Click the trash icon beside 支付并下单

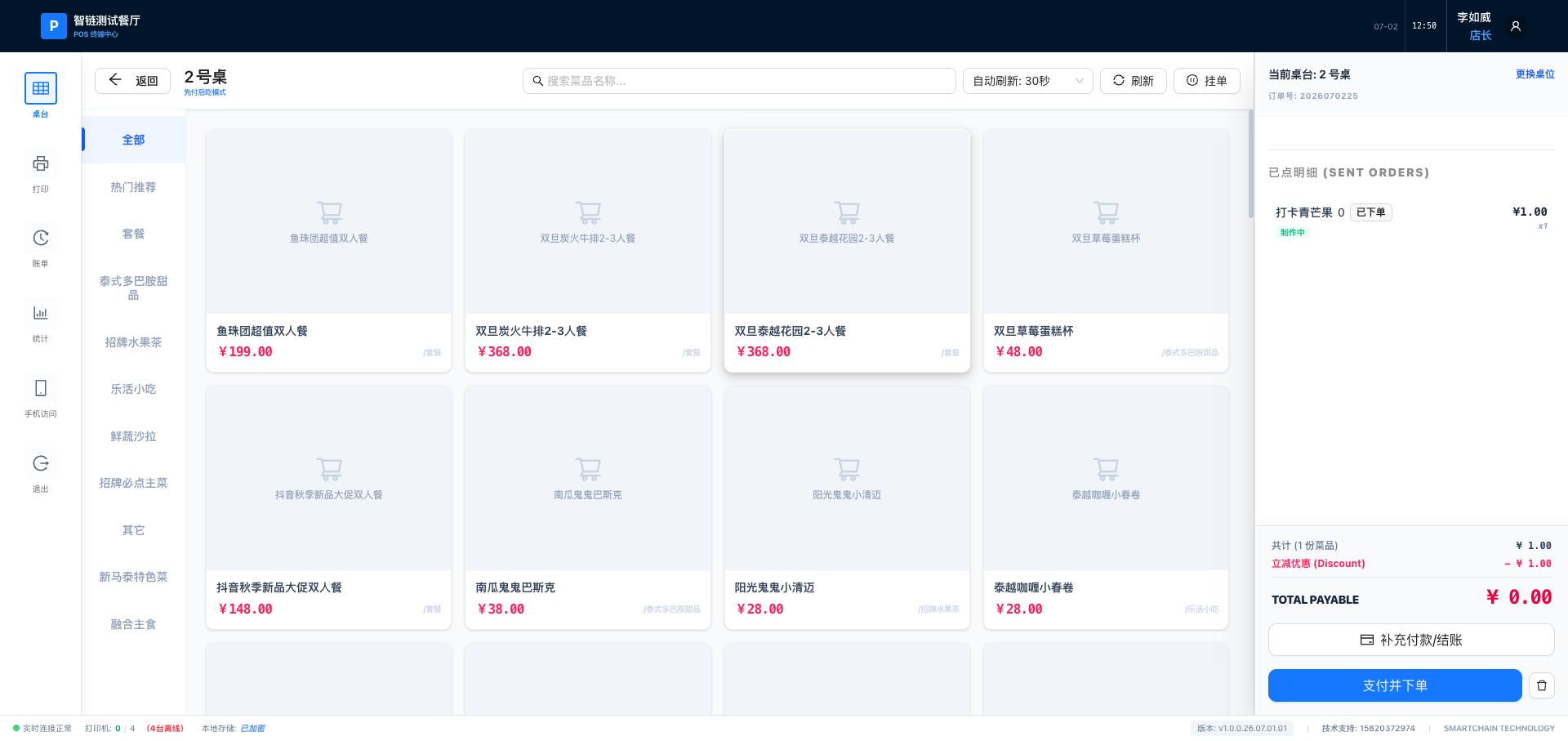coord(1541,685)
